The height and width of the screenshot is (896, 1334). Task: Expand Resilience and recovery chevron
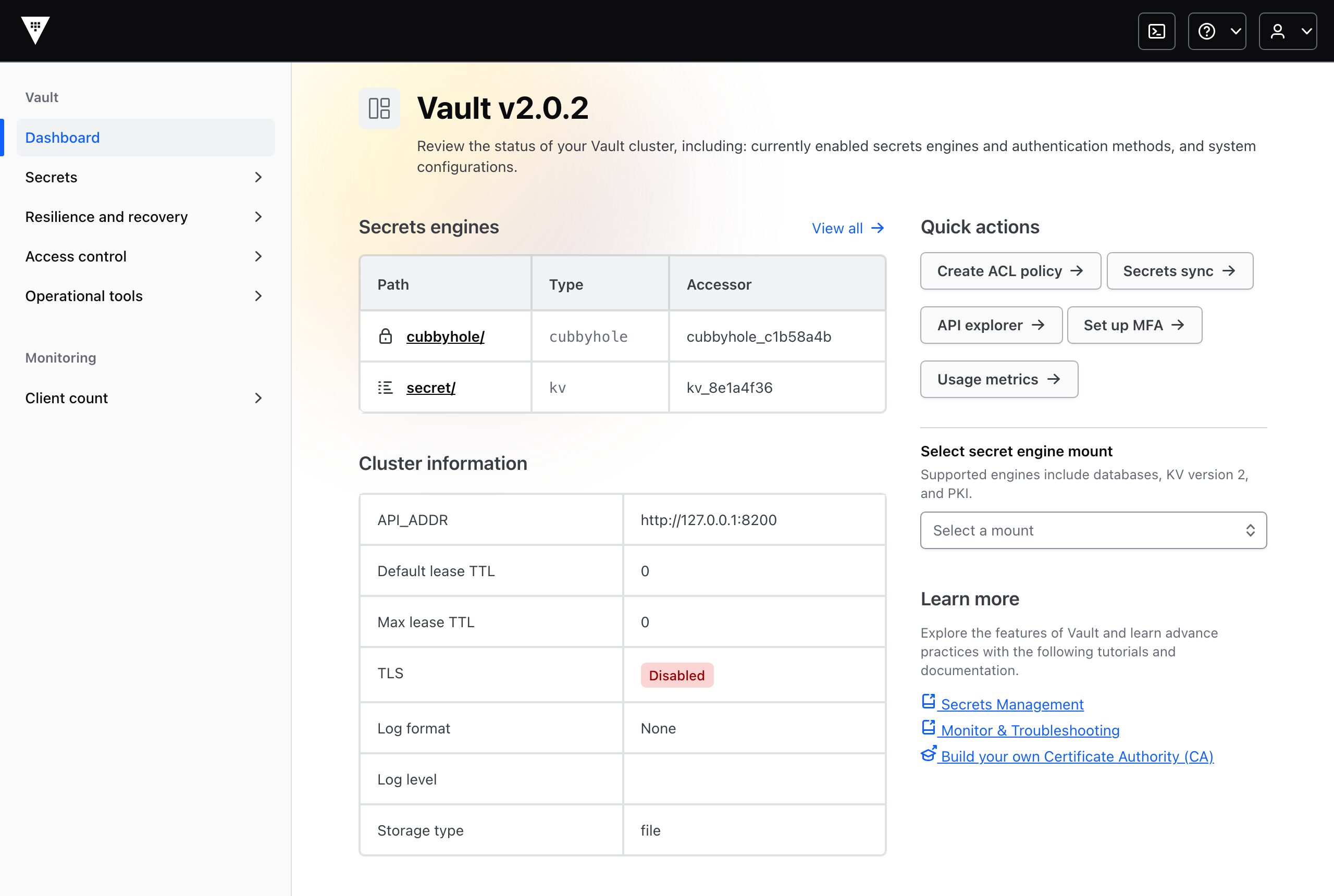tap(258, 217)
